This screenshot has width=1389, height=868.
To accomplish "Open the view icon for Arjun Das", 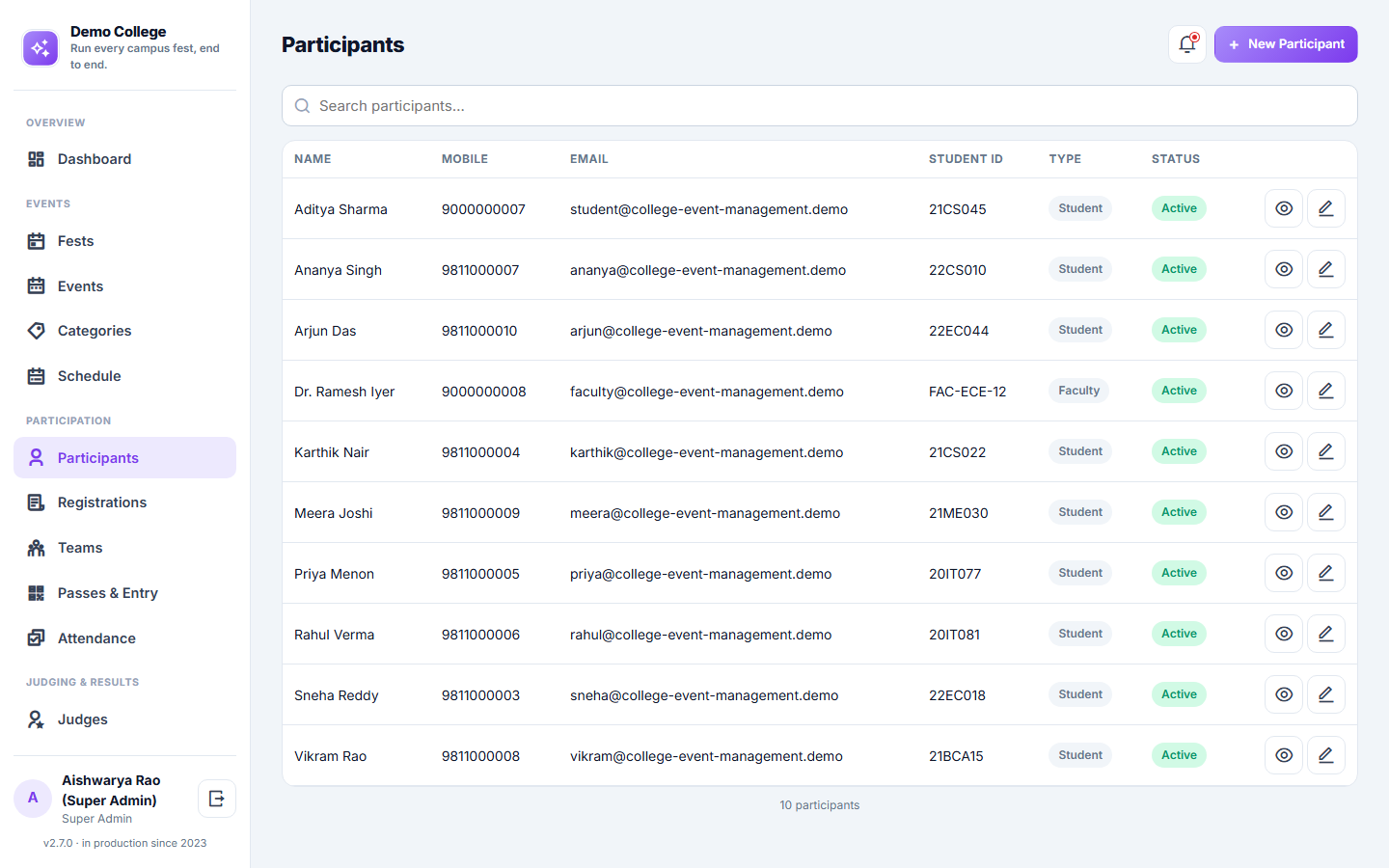I will point(1284,330).
